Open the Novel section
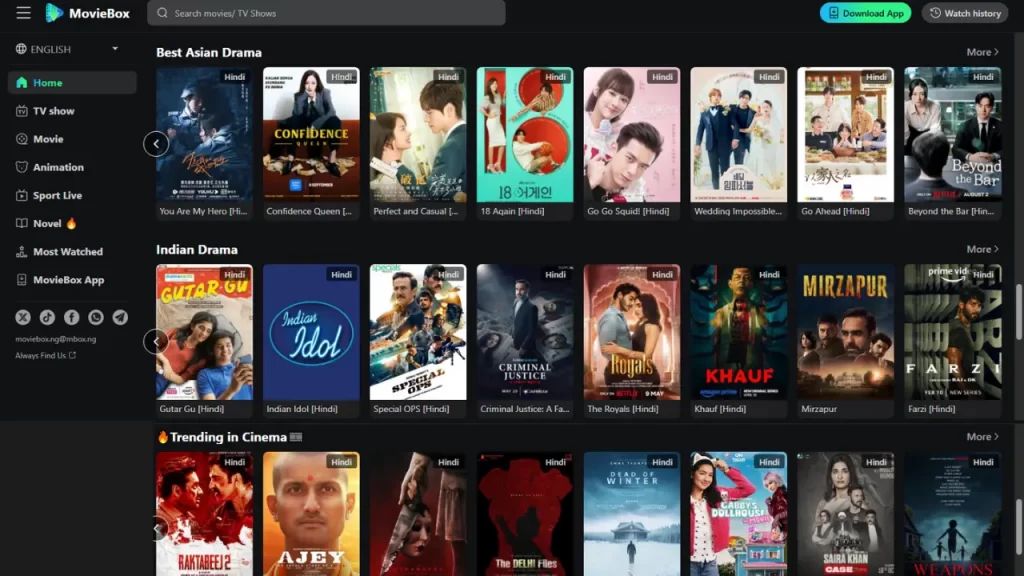 [x=72, y=223]
